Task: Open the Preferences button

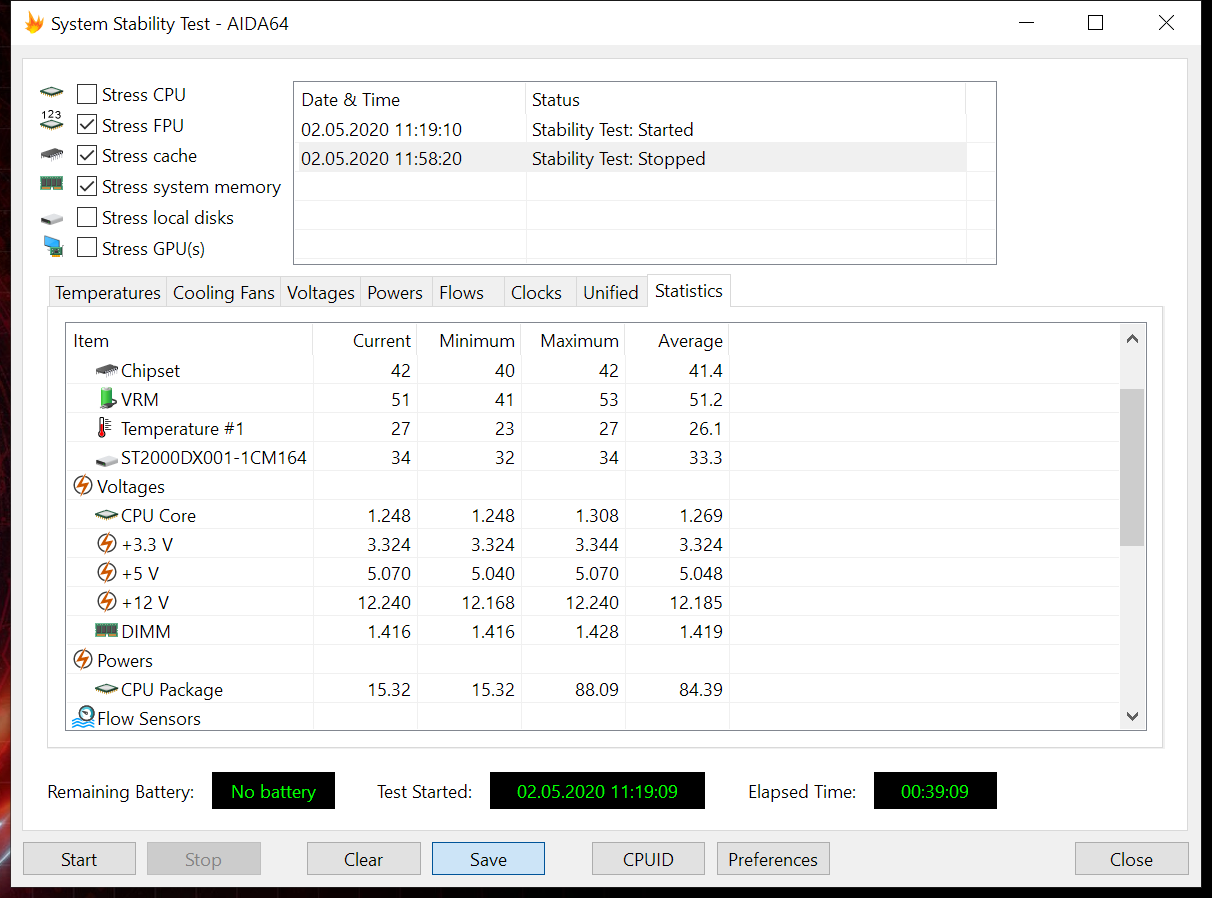Action: pos(773,859)
